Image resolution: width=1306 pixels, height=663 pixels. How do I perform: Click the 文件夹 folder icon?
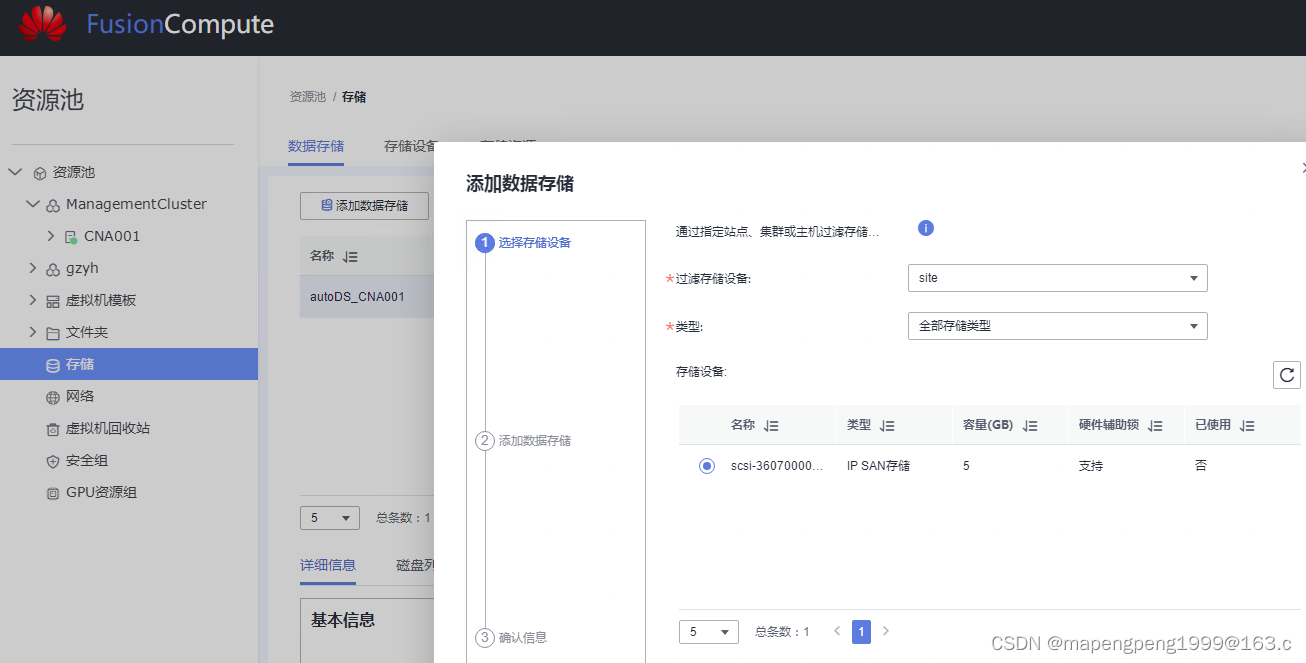53,333
